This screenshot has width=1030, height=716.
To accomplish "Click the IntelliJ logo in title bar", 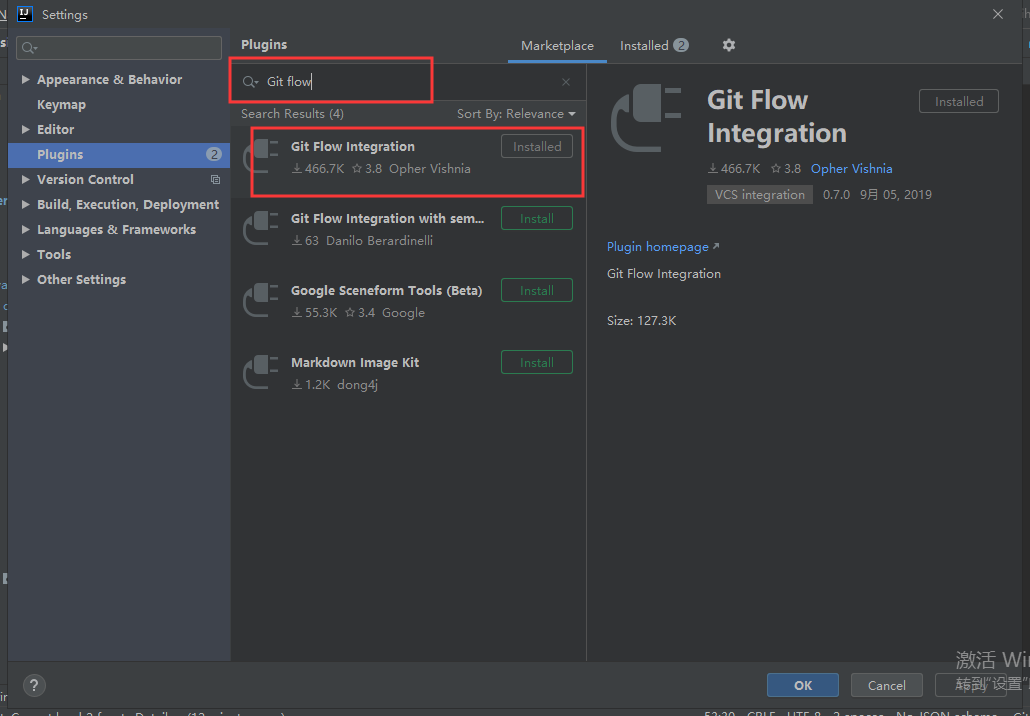I will [24, 14].
